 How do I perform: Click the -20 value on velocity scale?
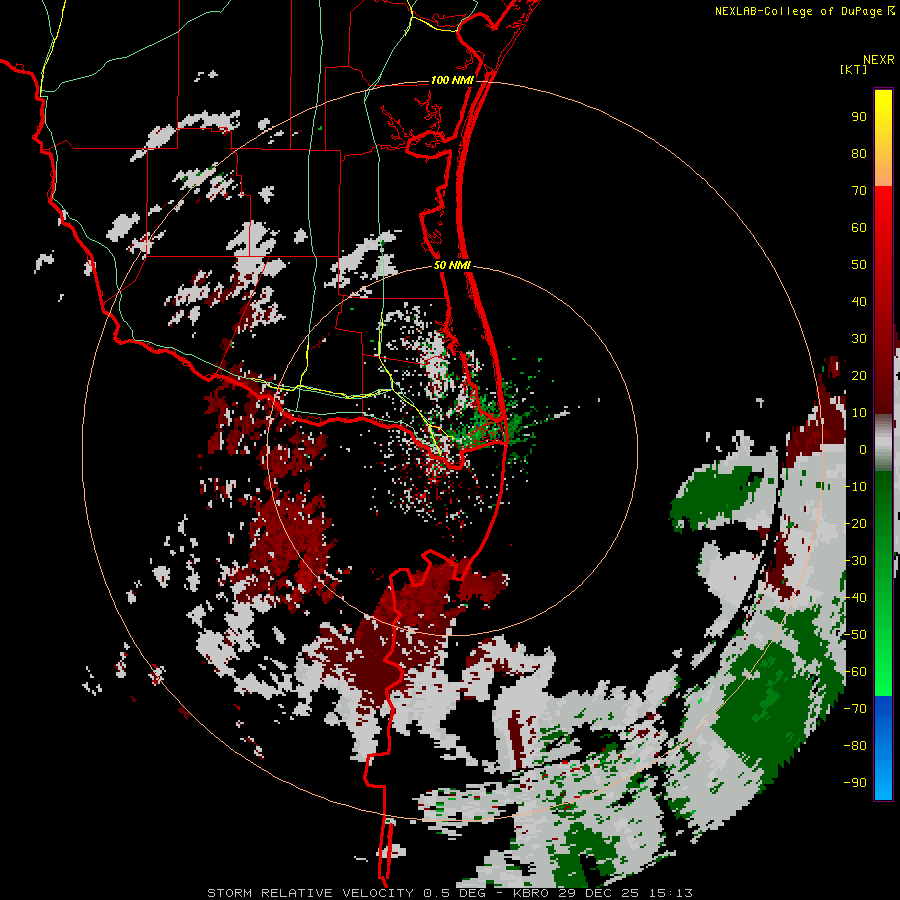855,524
